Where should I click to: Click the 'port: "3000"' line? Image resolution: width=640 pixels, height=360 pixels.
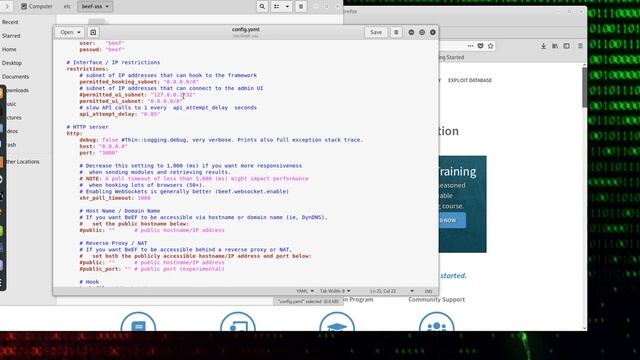click(x=98, y=153)
